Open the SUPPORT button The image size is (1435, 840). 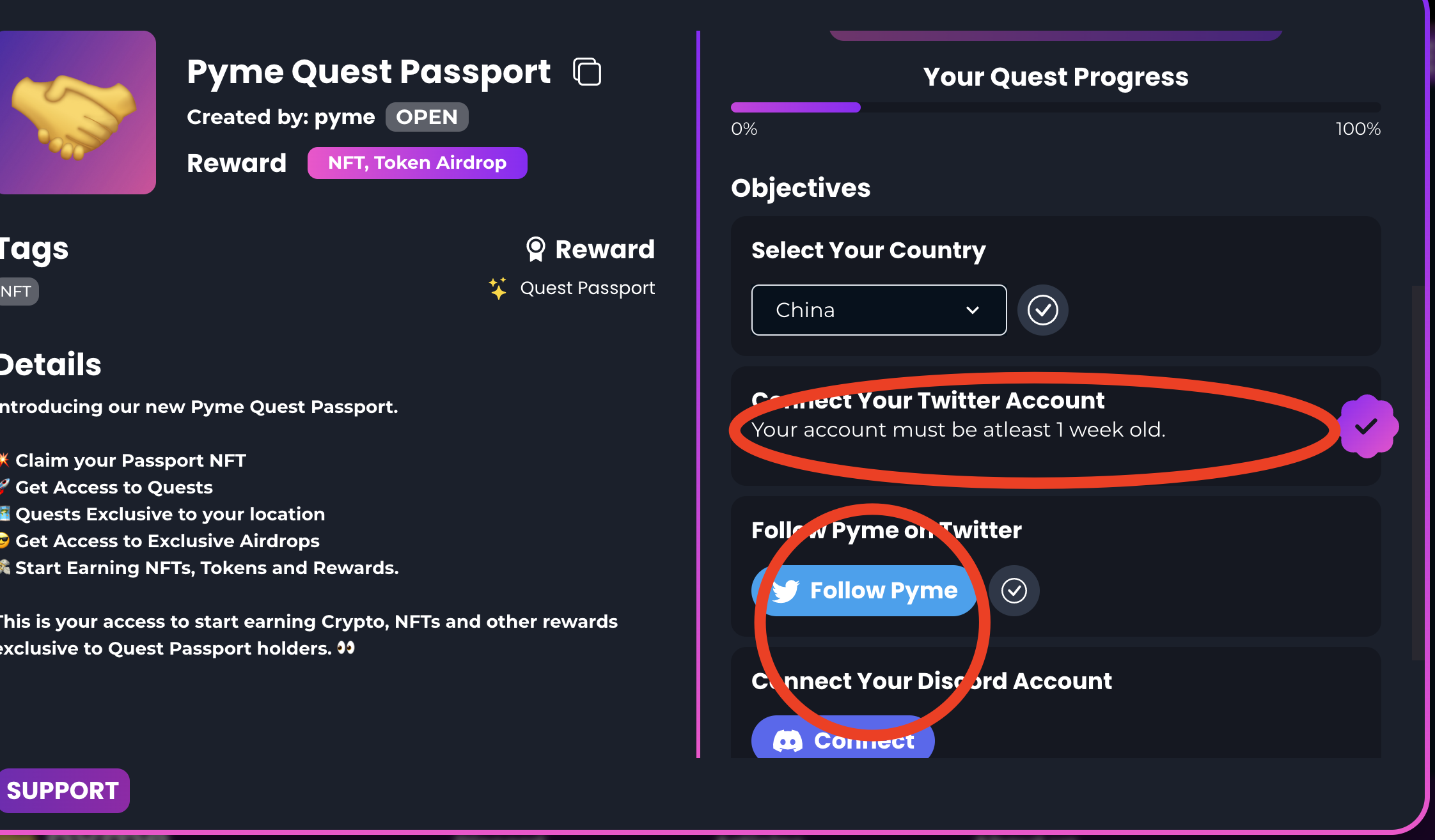63,791
